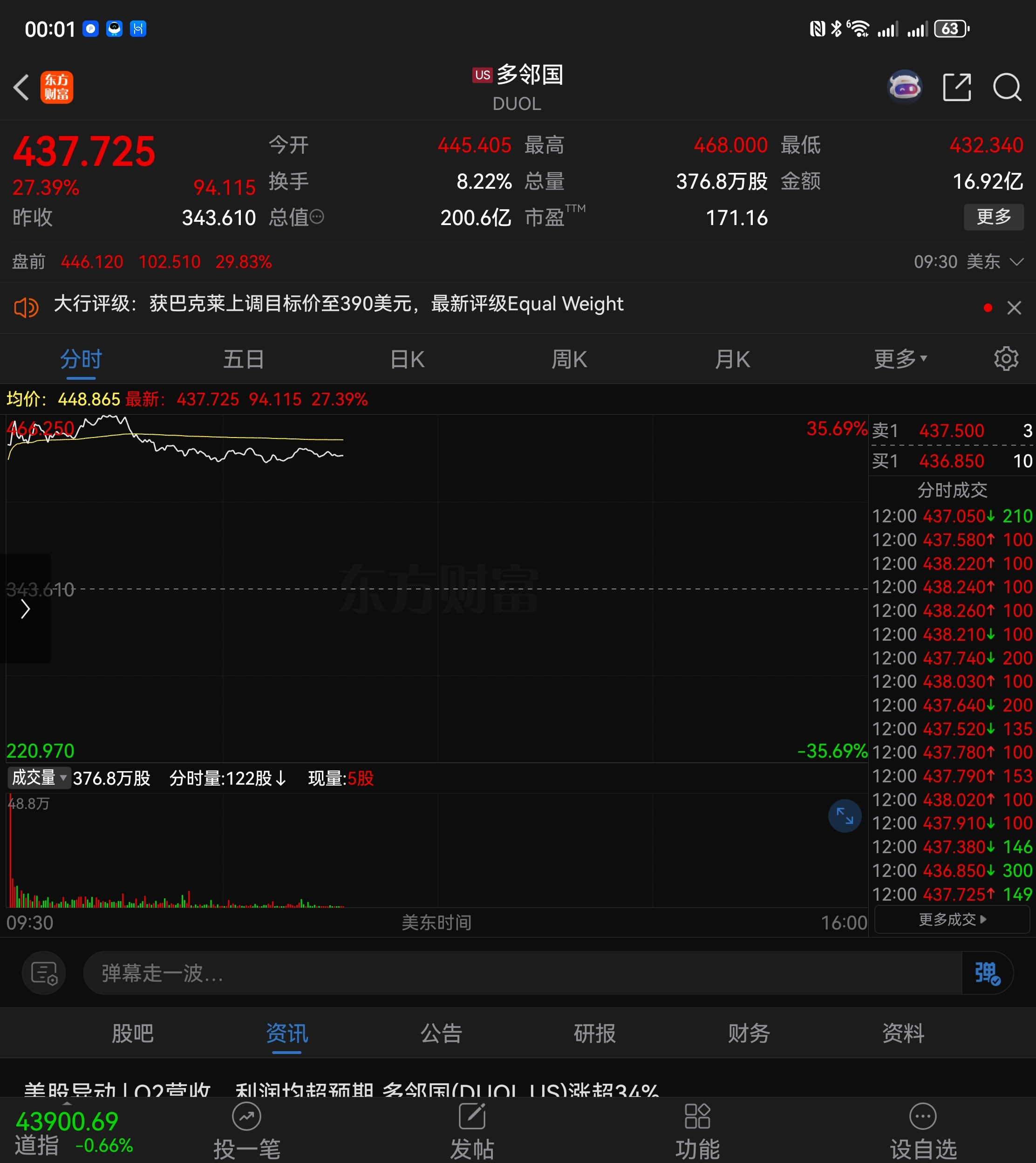Select trade row 436.850 with 300 shares
The height and width of the screenshot is (1163, 1036).
pyautogui.click(x=952, y=870)
